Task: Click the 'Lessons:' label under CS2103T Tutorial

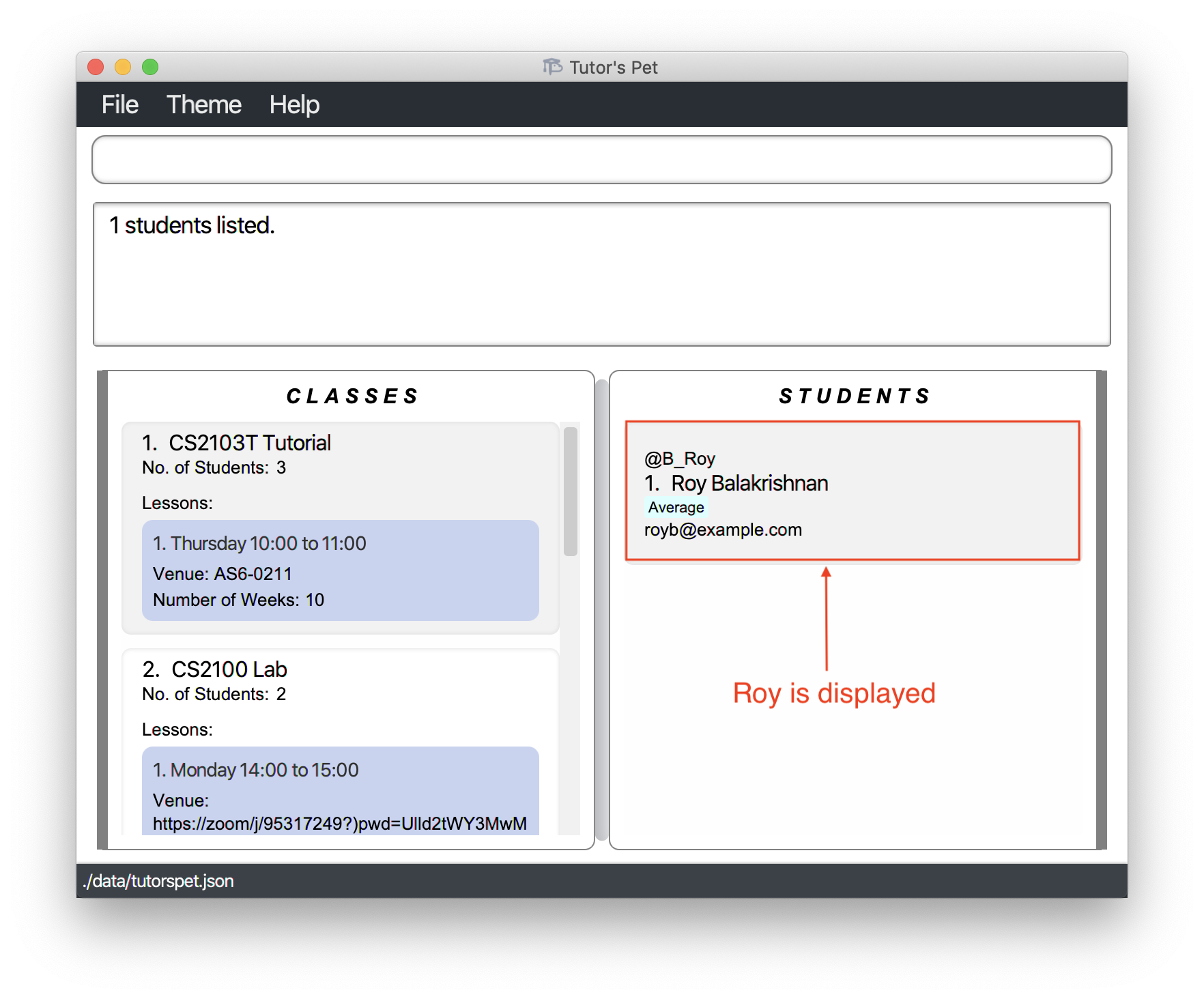Action: [177, 504]
